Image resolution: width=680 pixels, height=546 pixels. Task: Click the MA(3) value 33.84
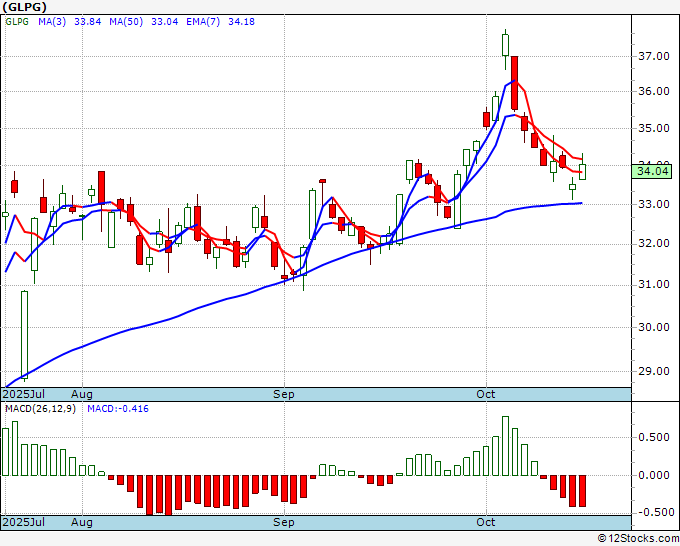coord(88,22)
